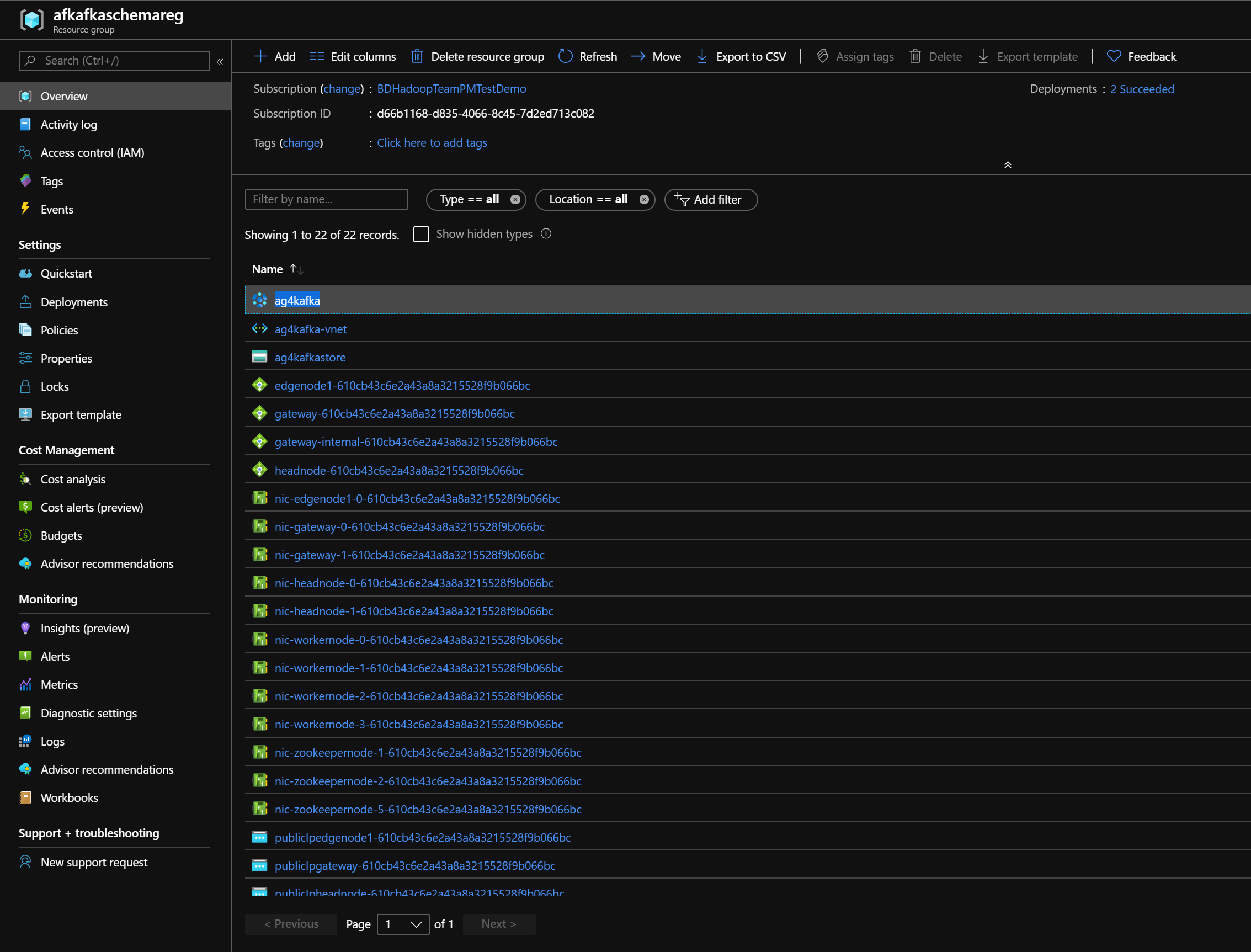1251x952 pixels.
Task: Collapse the essentials section chevron
Action: tap(1008, 165)
